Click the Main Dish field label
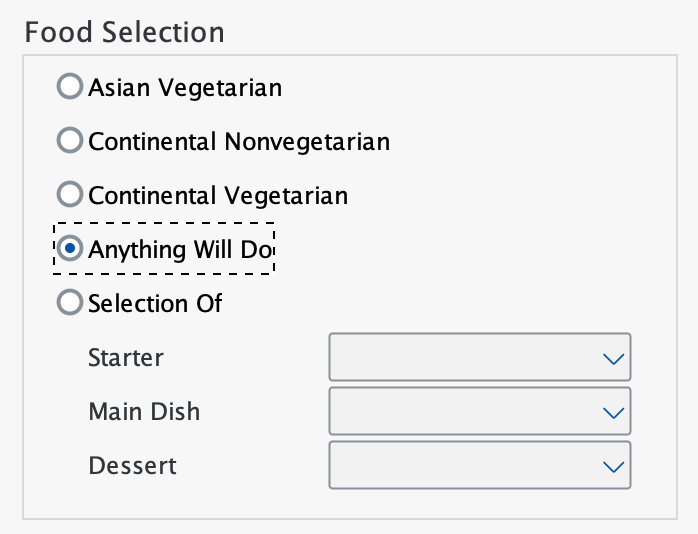This screenshot has height=534, width=698. coord(144,411)
